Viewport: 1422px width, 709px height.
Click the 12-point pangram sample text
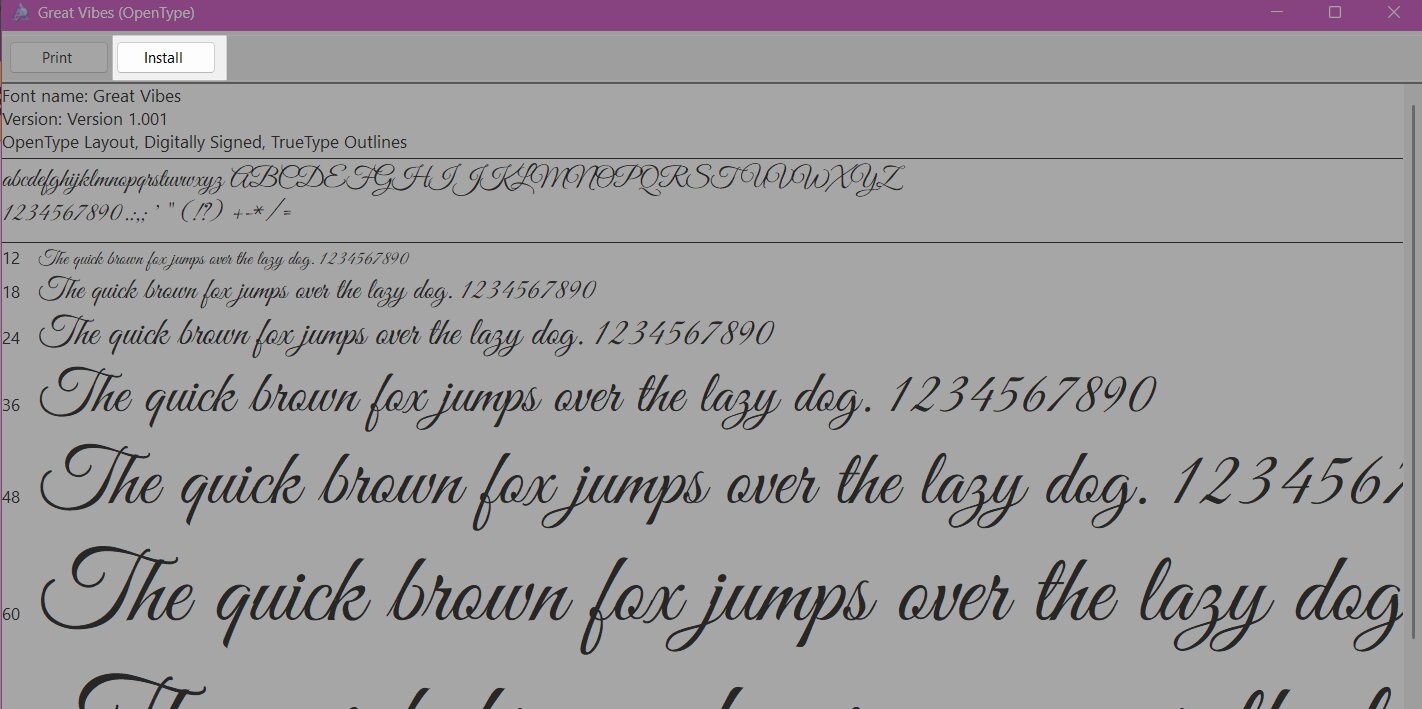(224, 259)
